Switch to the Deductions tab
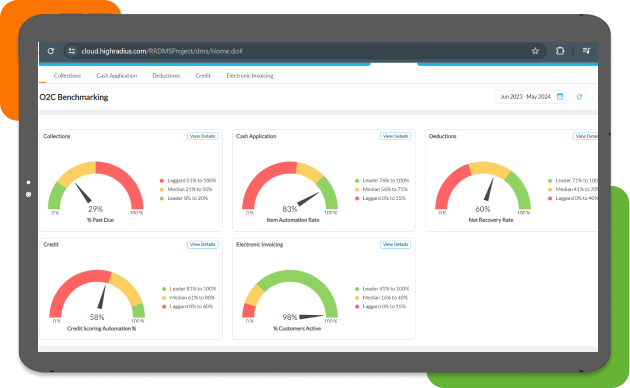Screen dimensions: 630x388 tap(166, 76)
